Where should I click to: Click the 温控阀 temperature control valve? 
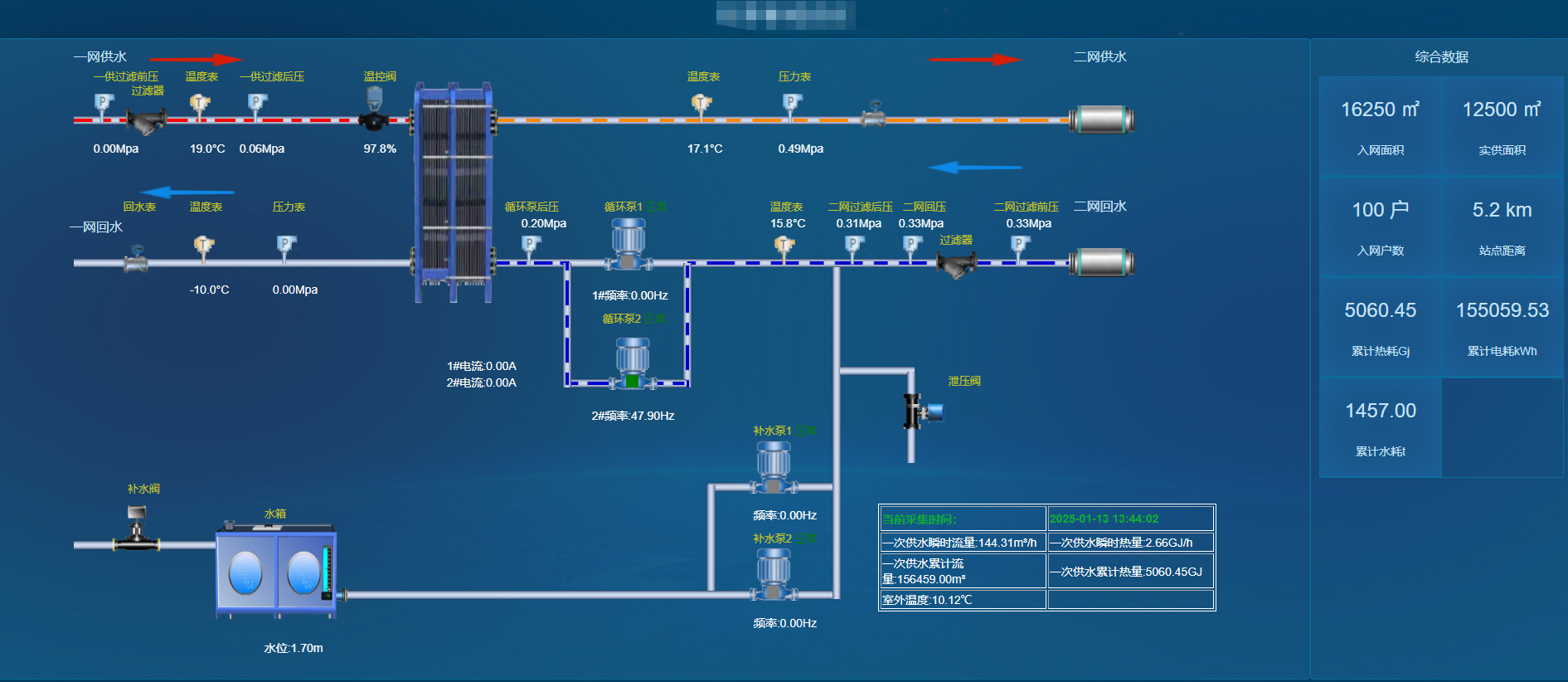[373, 111]
